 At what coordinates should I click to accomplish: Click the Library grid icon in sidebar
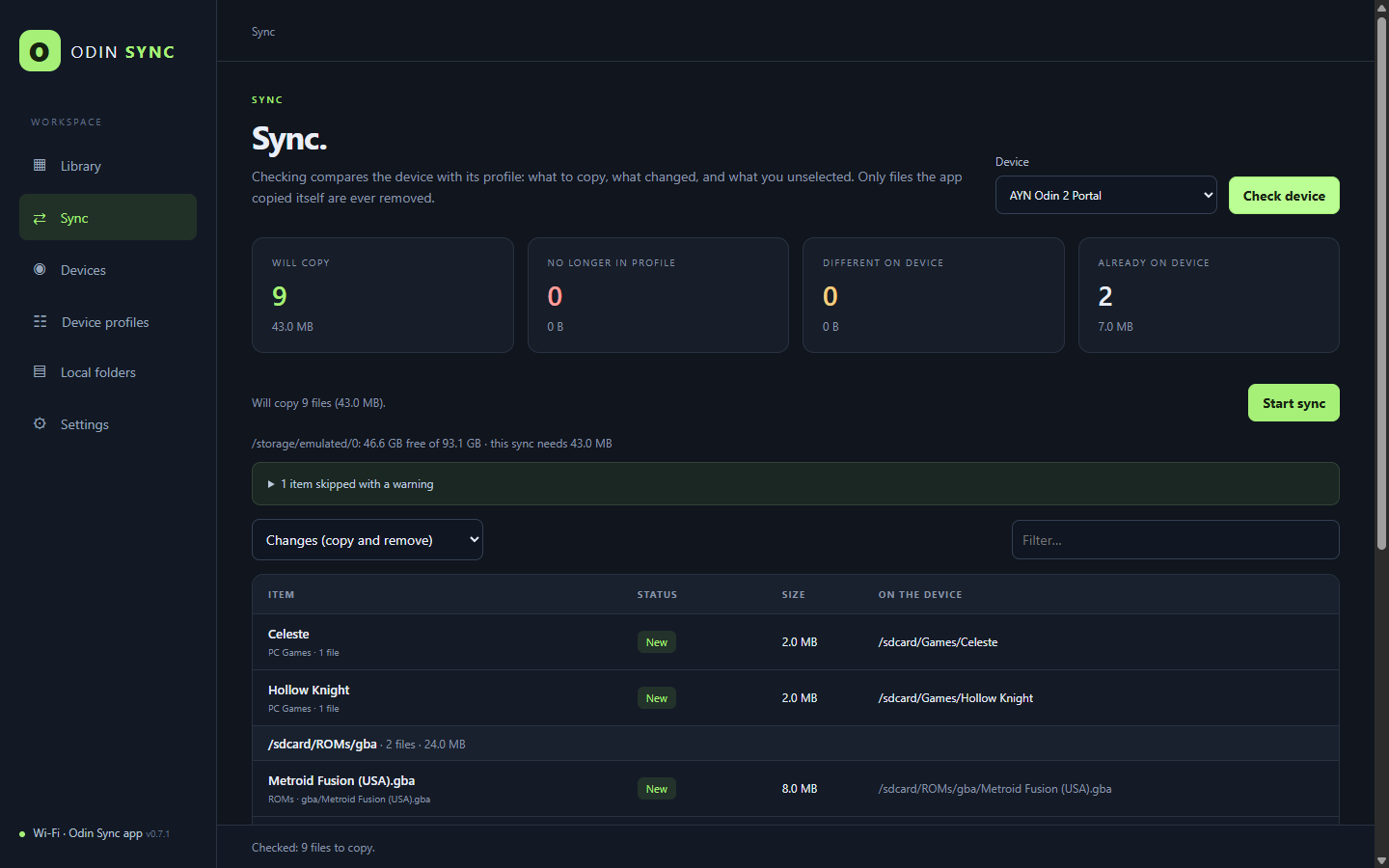[x=40, y=165]
